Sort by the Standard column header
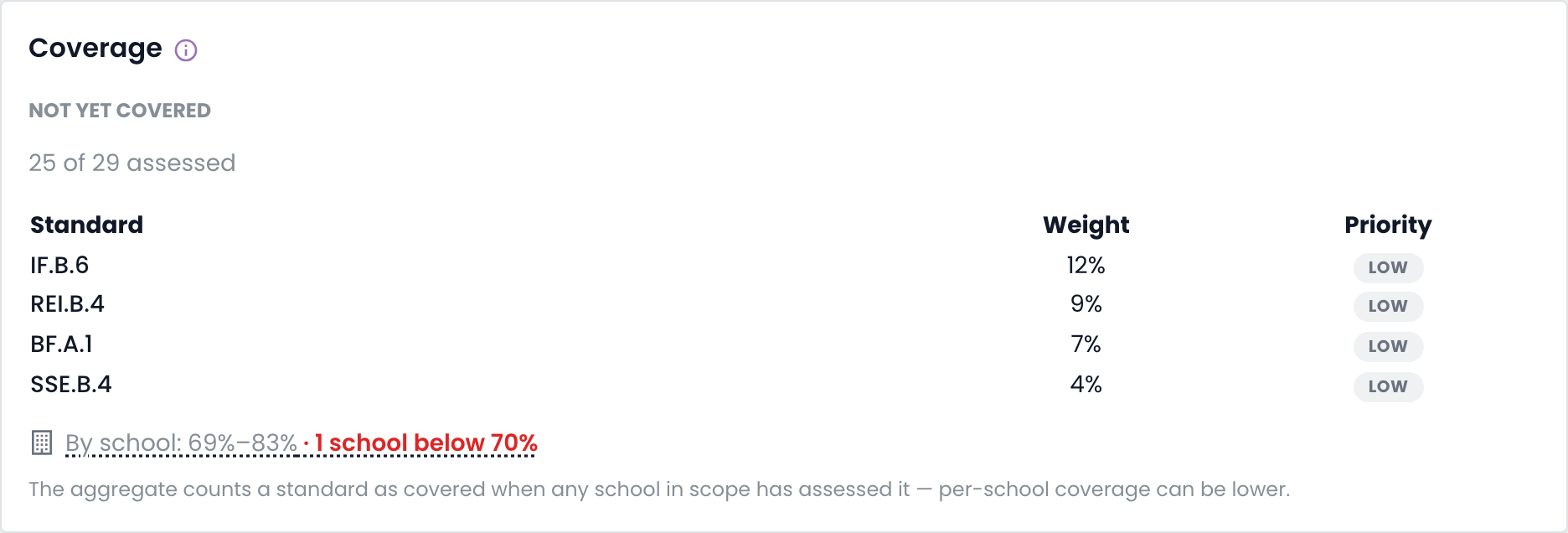The width and height of the screenshot is (1568, 533). coord(87,225)
